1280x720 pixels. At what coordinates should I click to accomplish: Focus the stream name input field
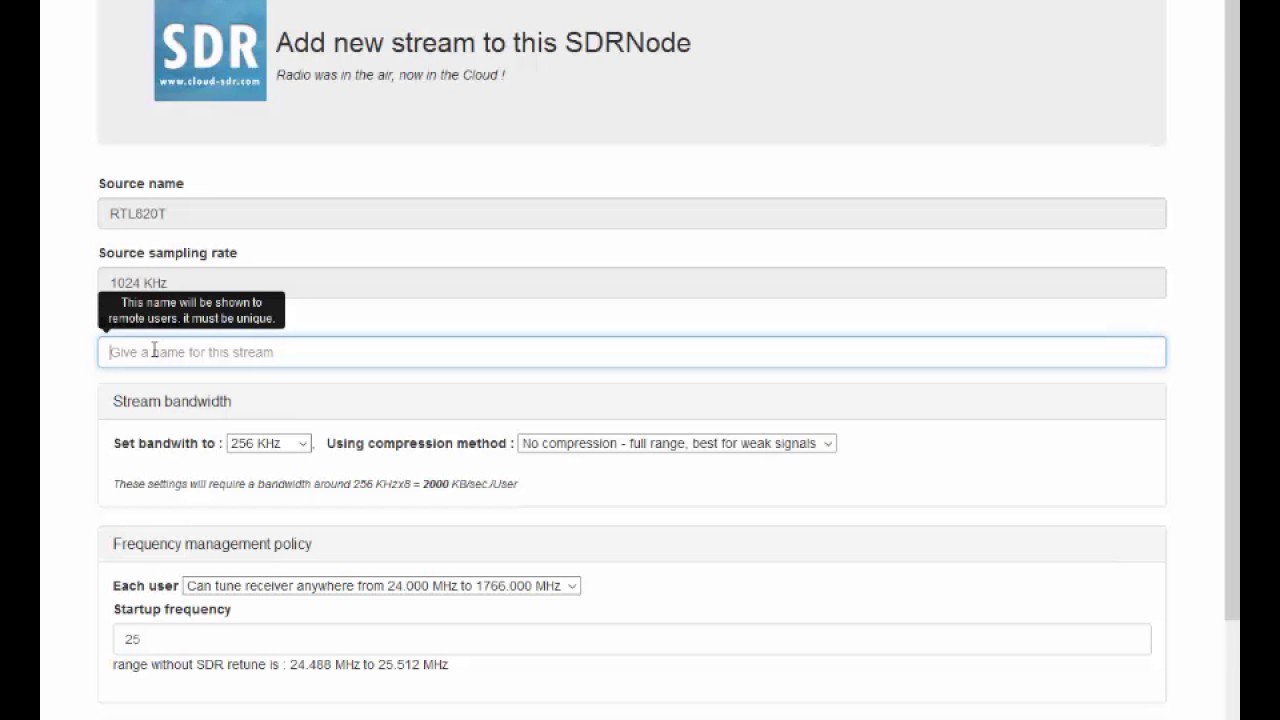(630, 352)
